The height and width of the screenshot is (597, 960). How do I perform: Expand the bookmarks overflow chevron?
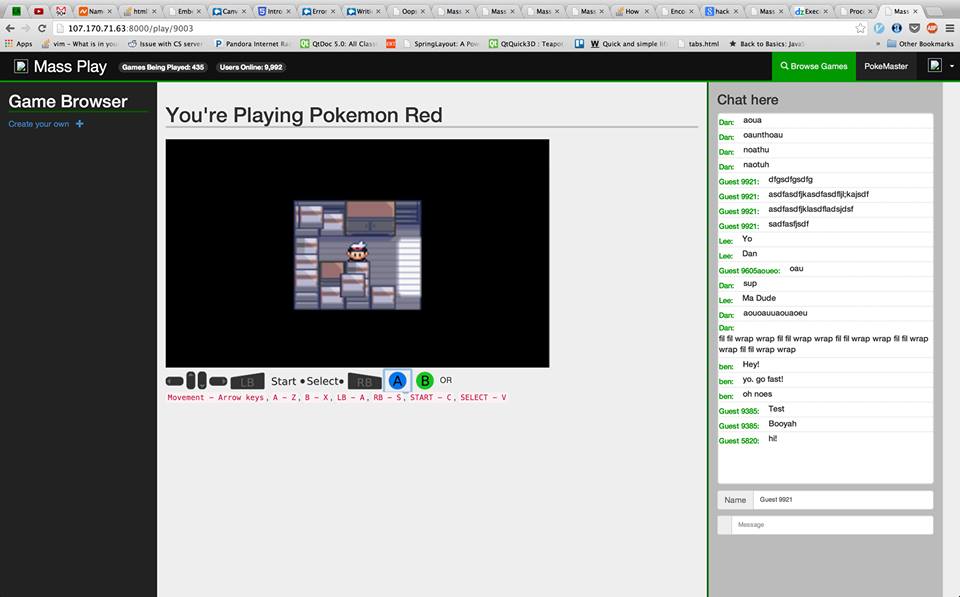tap(878, 44)
